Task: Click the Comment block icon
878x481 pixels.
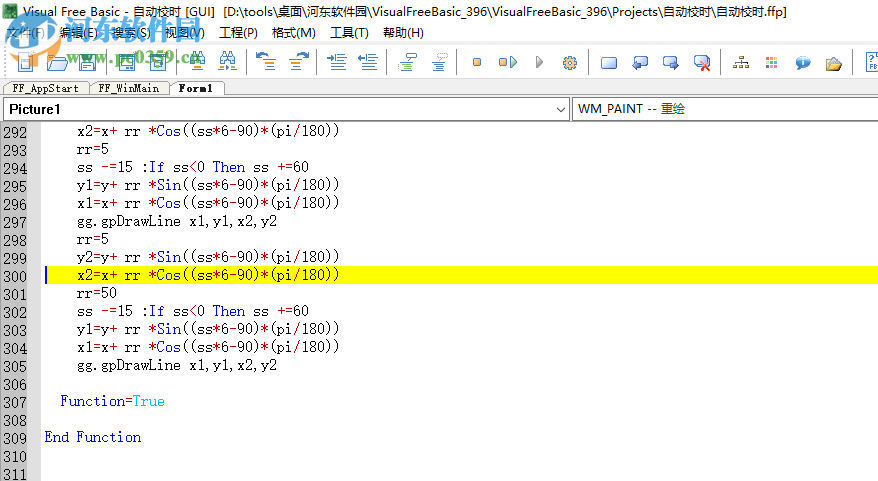Action: (x=408, y=62)
